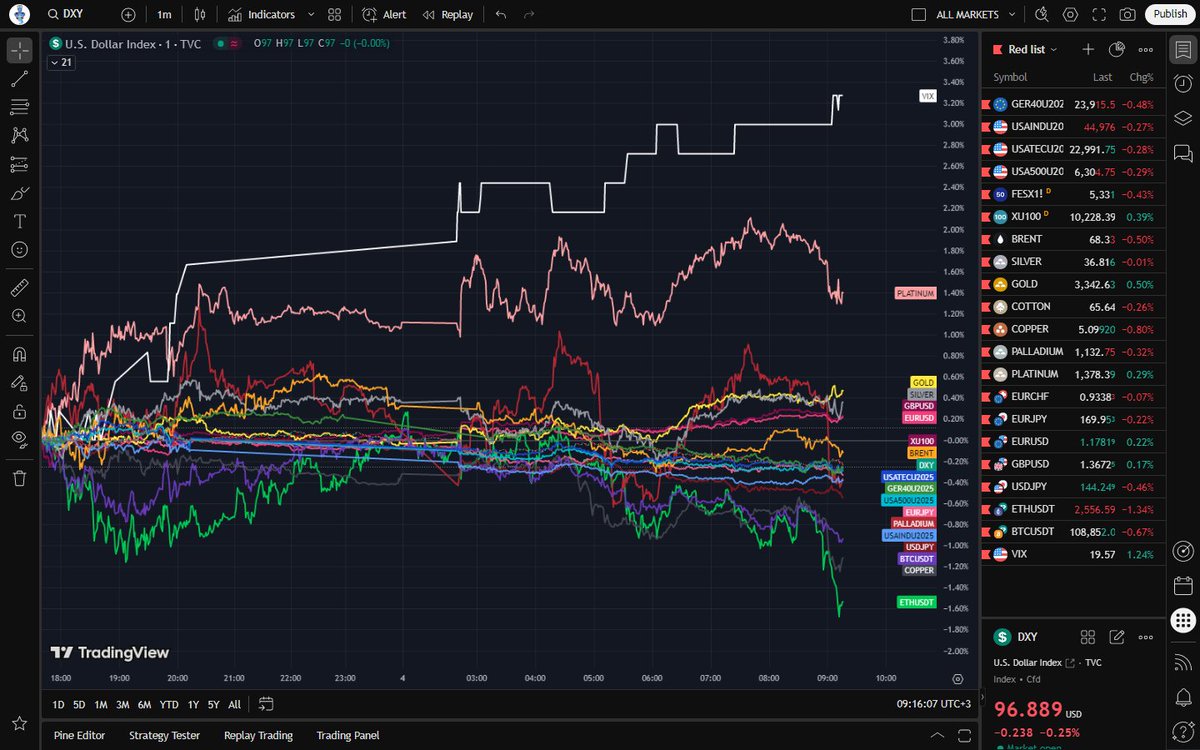
Task: Publish the chart idea
Action: pyautogui.click(x=1169, y=14)
